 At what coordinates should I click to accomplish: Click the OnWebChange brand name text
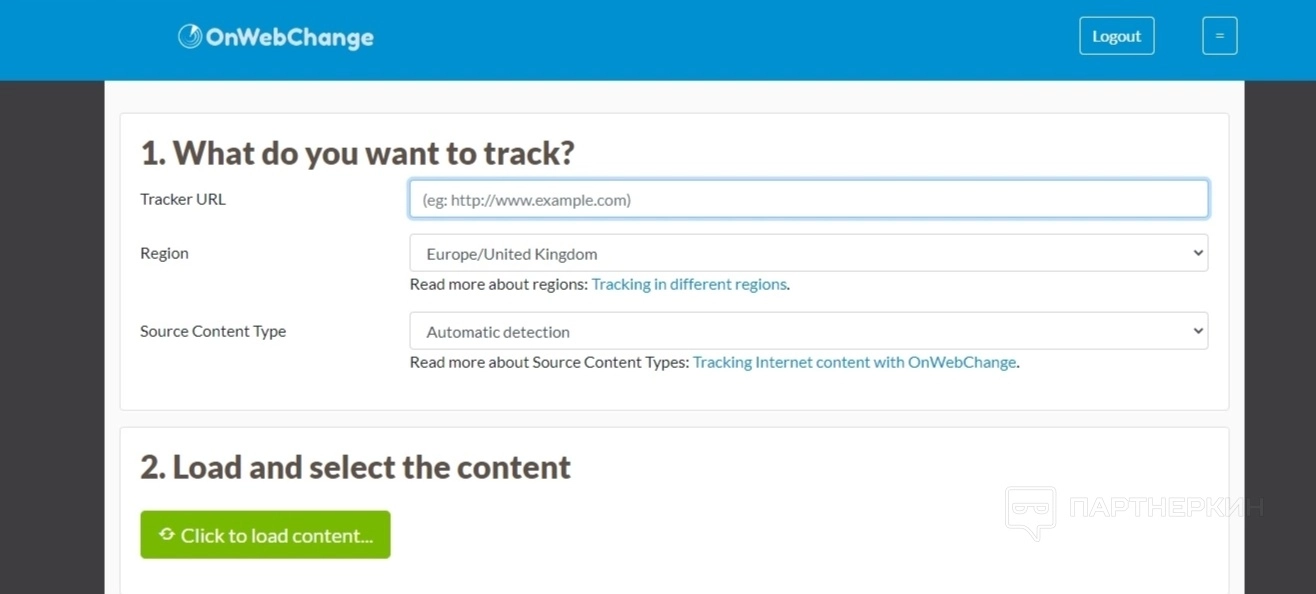point(289,38)
